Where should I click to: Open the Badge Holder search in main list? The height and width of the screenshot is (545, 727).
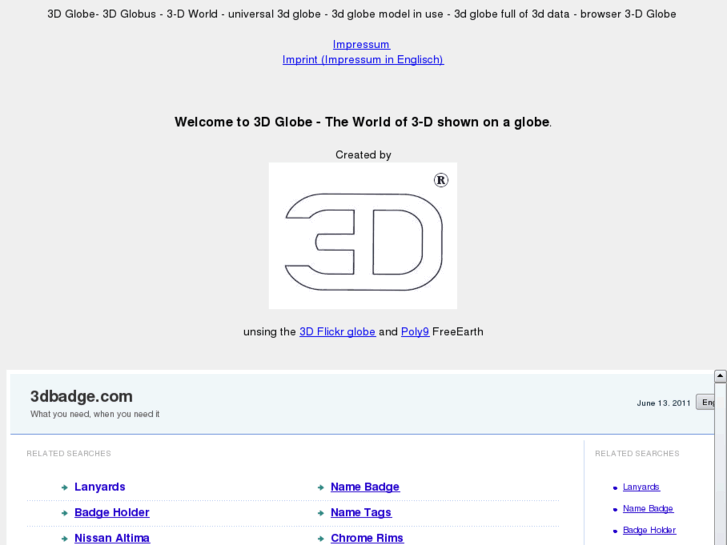point(112,513)
